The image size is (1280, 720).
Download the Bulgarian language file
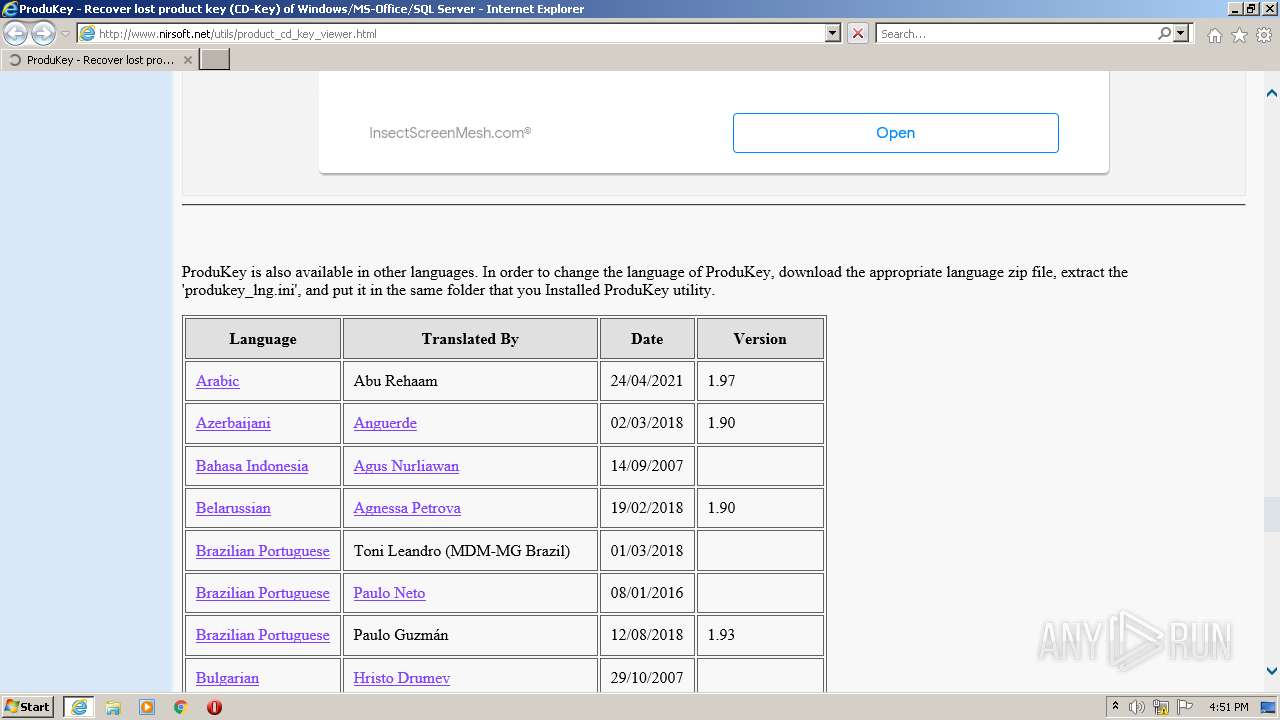pos(227,678)
